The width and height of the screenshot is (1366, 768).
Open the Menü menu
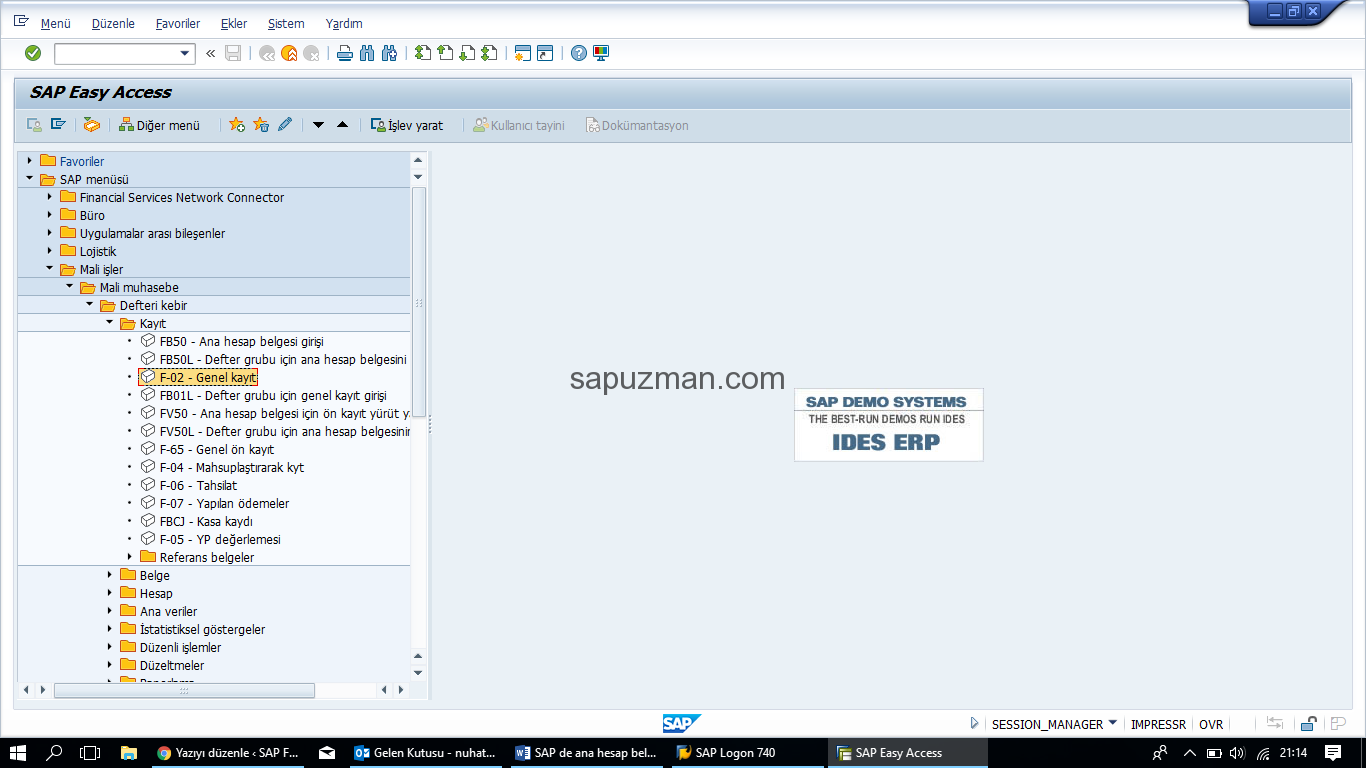pos(55,24)
